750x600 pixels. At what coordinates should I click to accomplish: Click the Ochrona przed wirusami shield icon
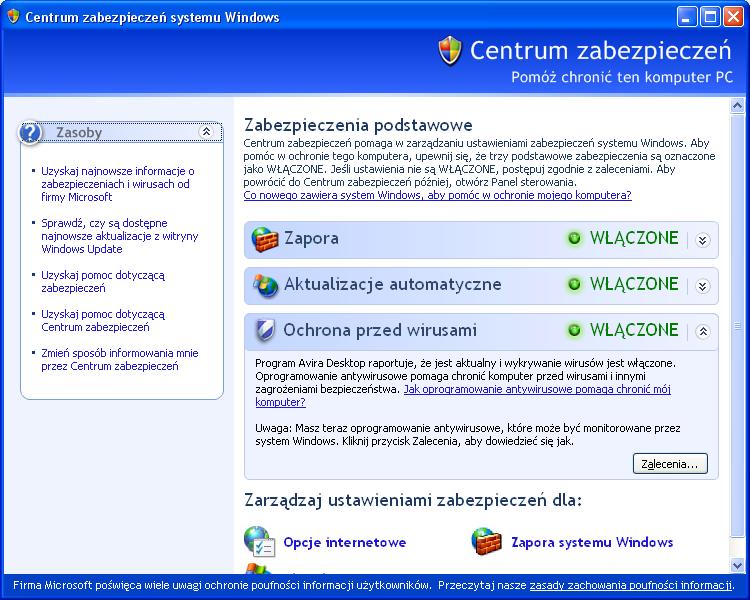click(x=265, y=330)
